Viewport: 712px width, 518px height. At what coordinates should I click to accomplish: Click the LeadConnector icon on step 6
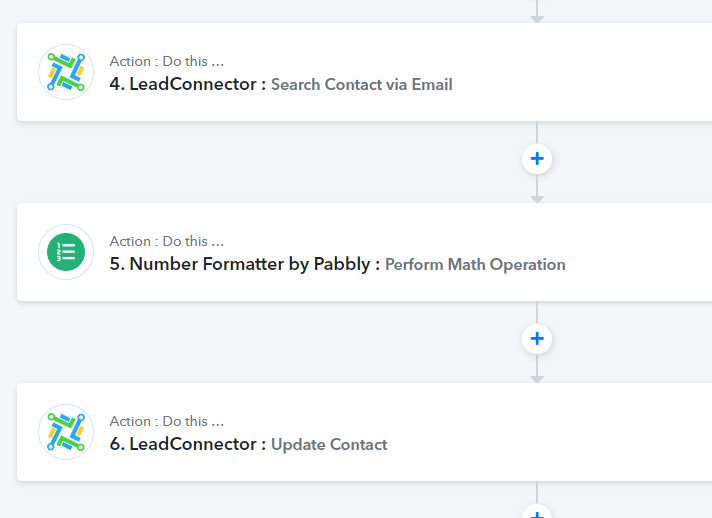pyautogui.click(x=66, y=432)
